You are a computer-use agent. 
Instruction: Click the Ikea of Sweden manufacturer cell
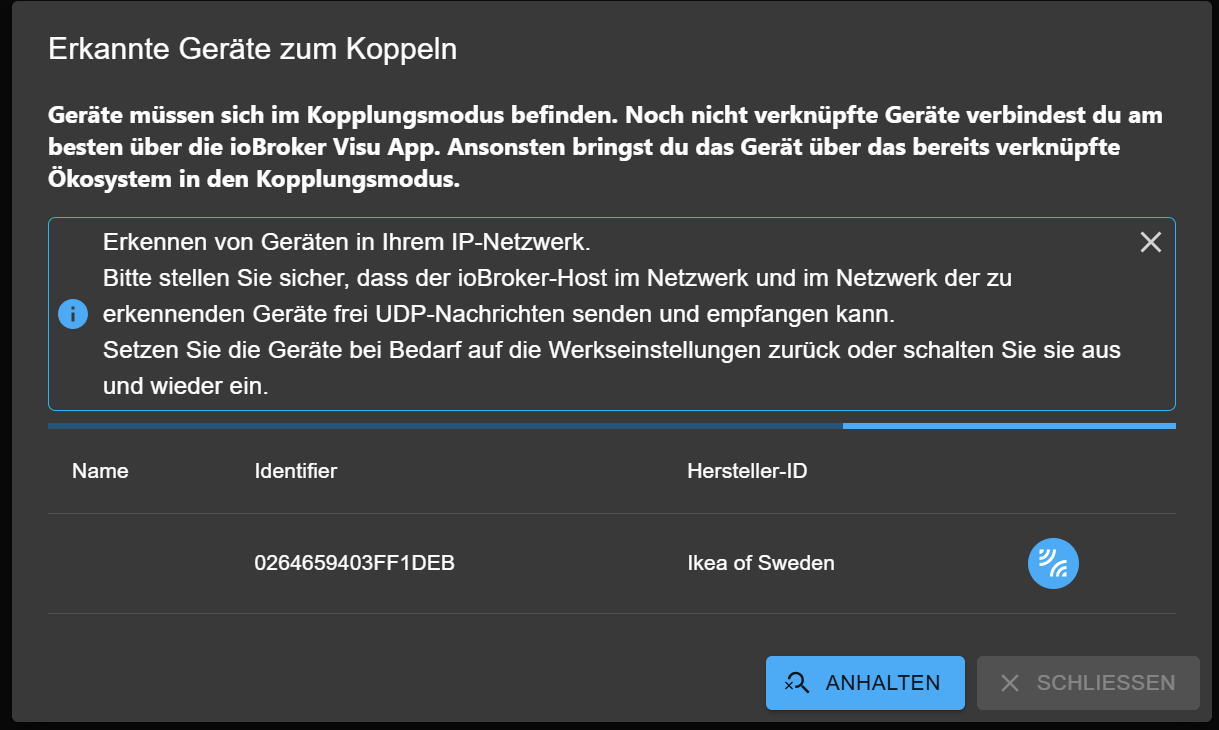760,563
